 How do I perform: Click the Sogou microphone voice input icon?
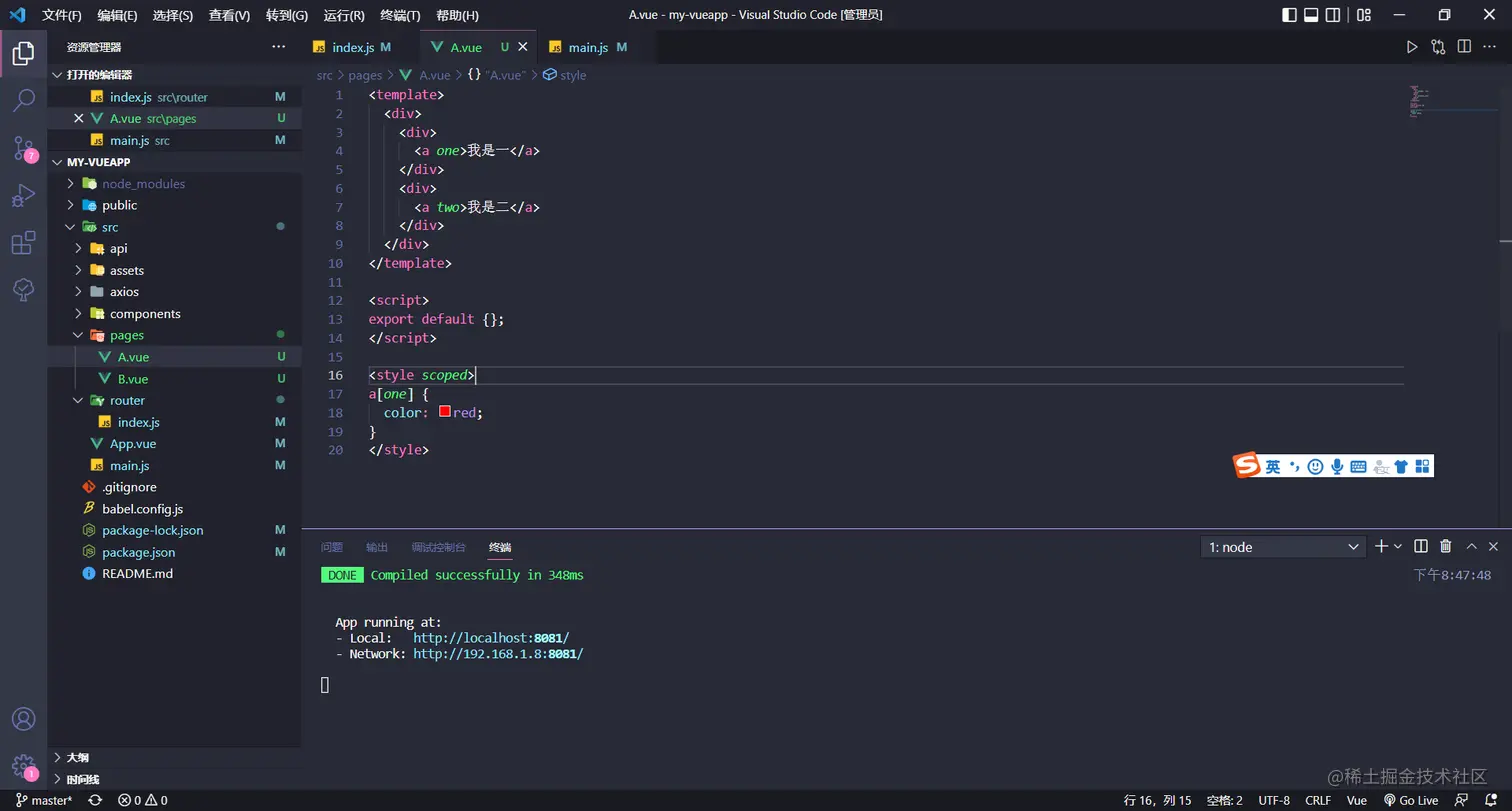pos(1337,466)
